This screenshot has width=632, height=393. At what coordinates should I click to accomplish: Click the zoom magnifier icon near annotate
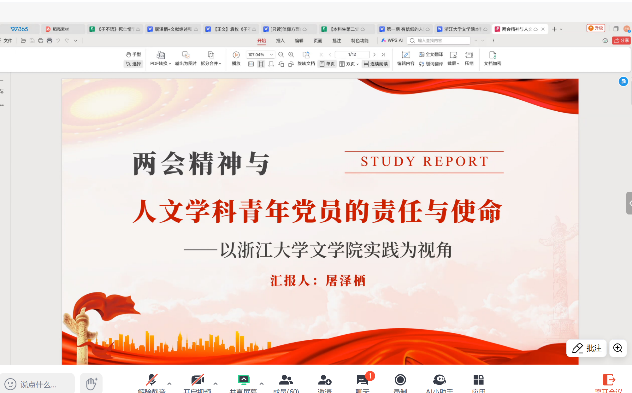coord(617,348)
